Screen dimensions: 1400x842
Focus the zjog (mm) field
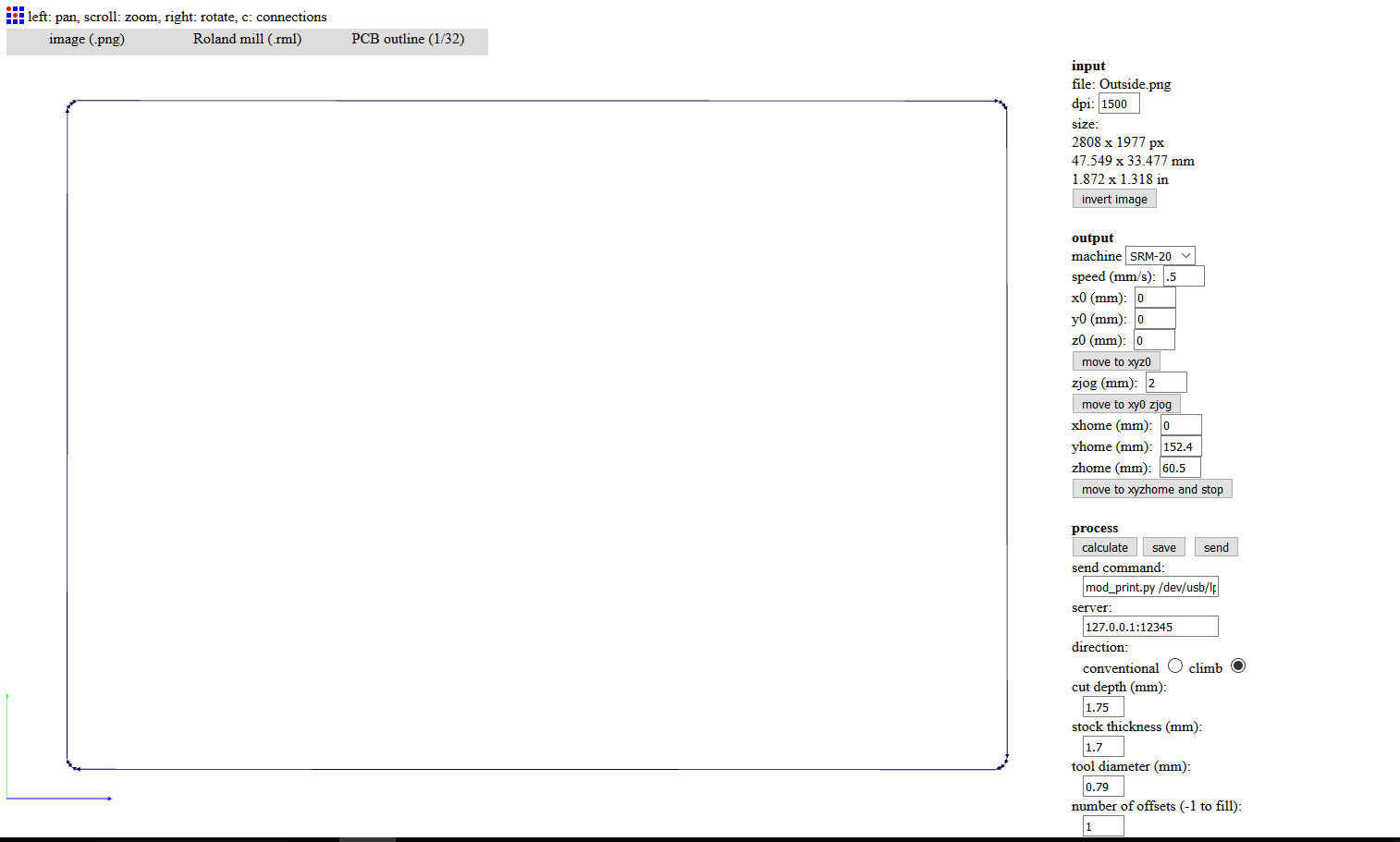coord(1166,383)
